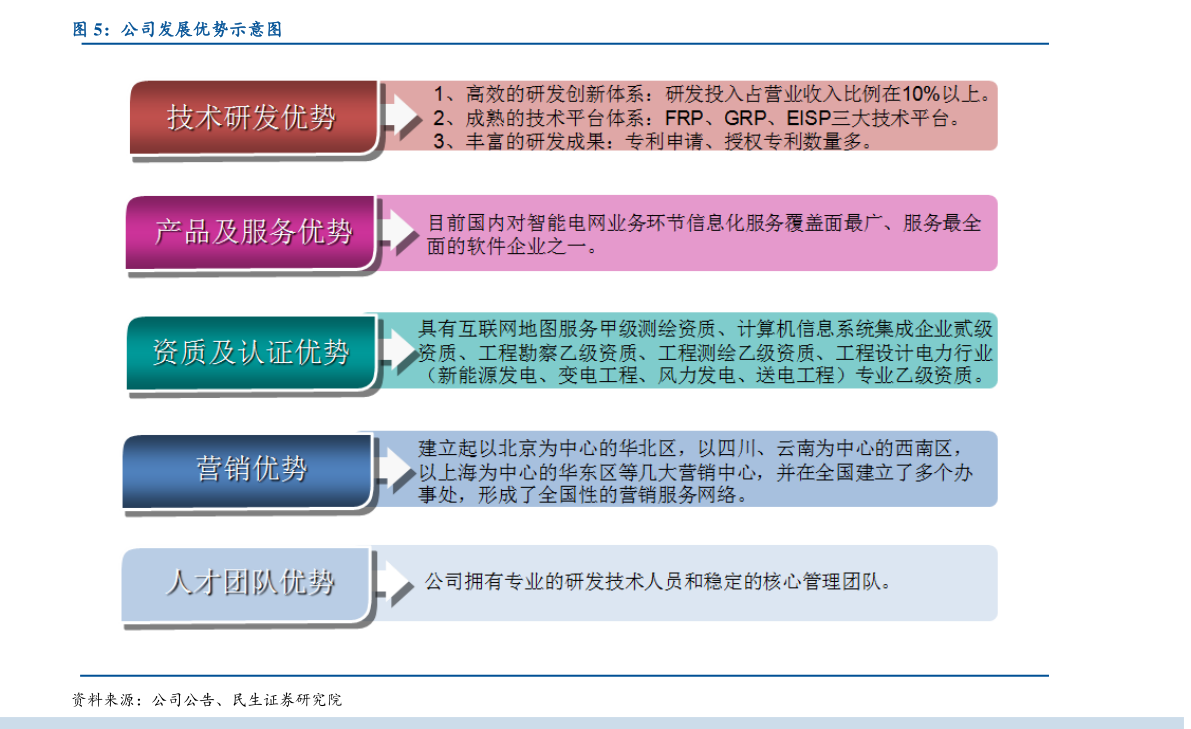Viewport: 1191px width, 729px height.
Task: Select the line about 研发投入 10%以上
Action: (712, 95)
